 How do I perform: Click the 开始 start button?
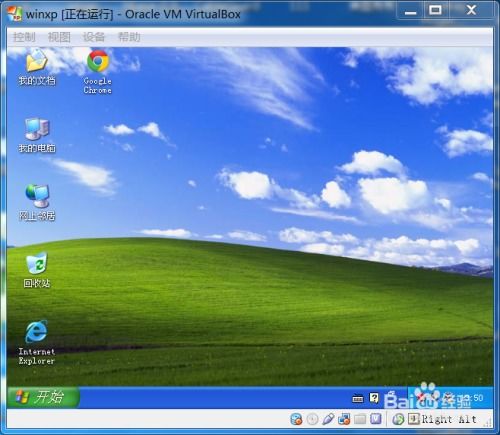click(x=43, y=397)
